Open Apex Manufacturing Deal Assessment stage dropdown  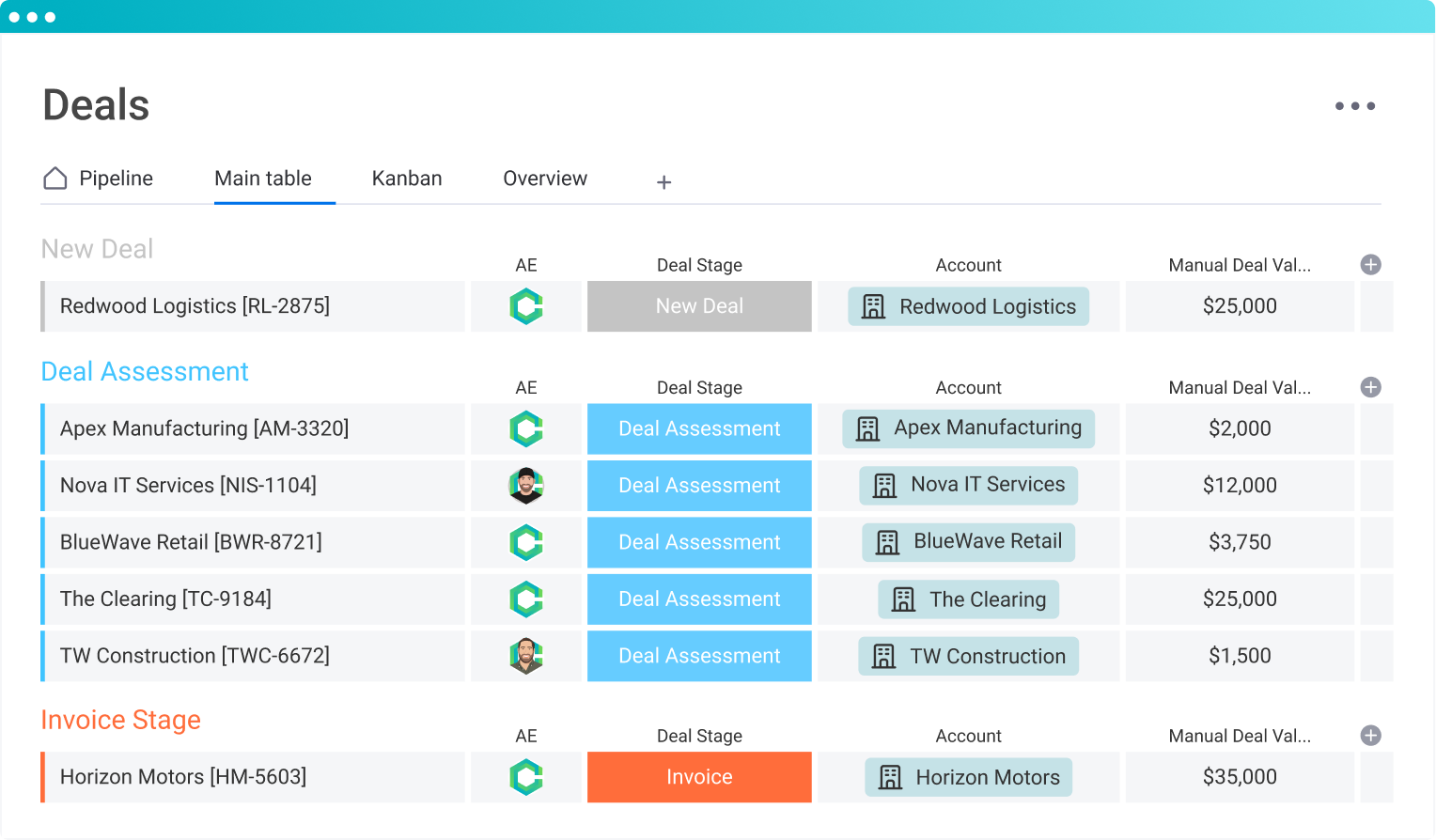[x=699, y=429]
